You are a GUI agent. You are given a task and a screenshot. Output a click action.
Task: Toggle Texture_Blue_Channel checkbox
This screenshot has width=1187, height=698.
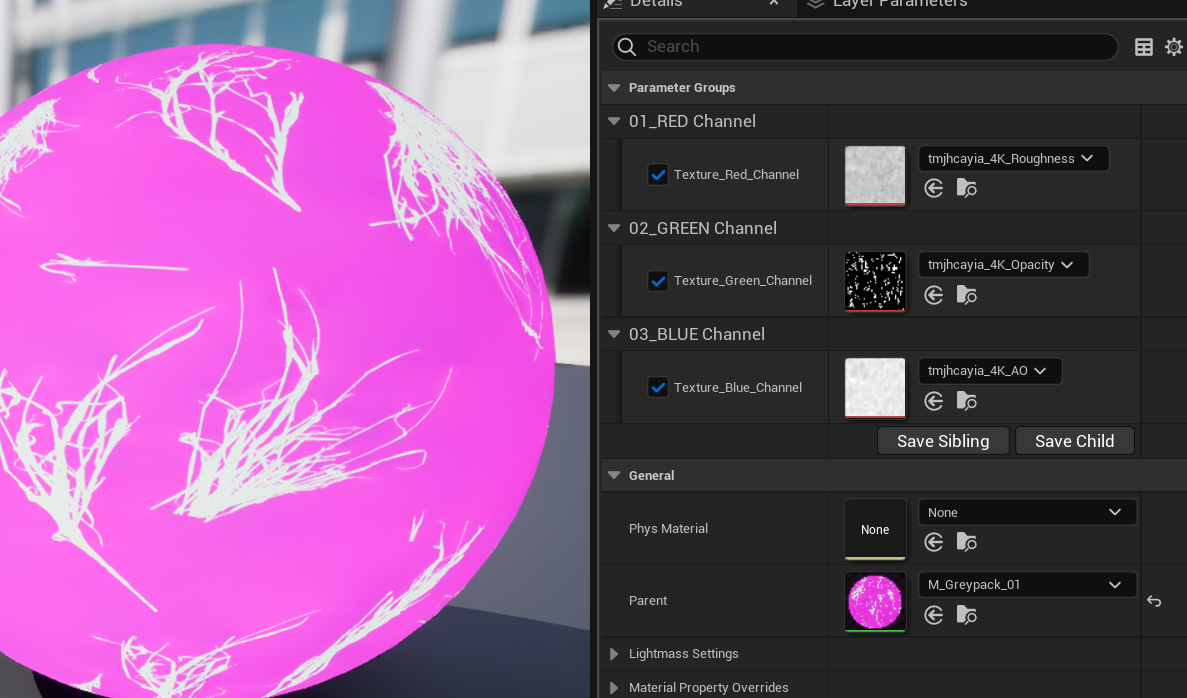pyautogui.click(x=658, y=388)
